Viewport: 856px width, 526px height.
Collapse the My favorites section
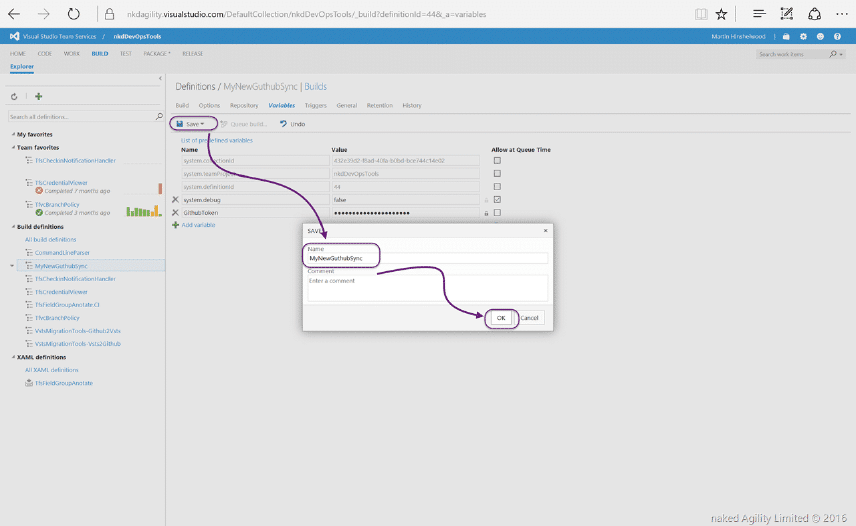(x=13, y=134)
